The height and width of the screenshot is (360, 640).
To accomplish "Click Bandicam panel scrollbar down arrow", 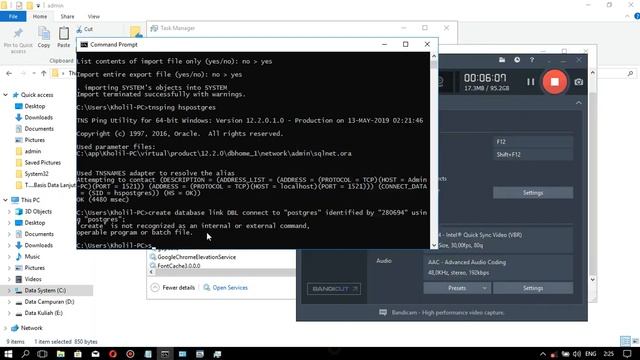I will pos(593,280).
